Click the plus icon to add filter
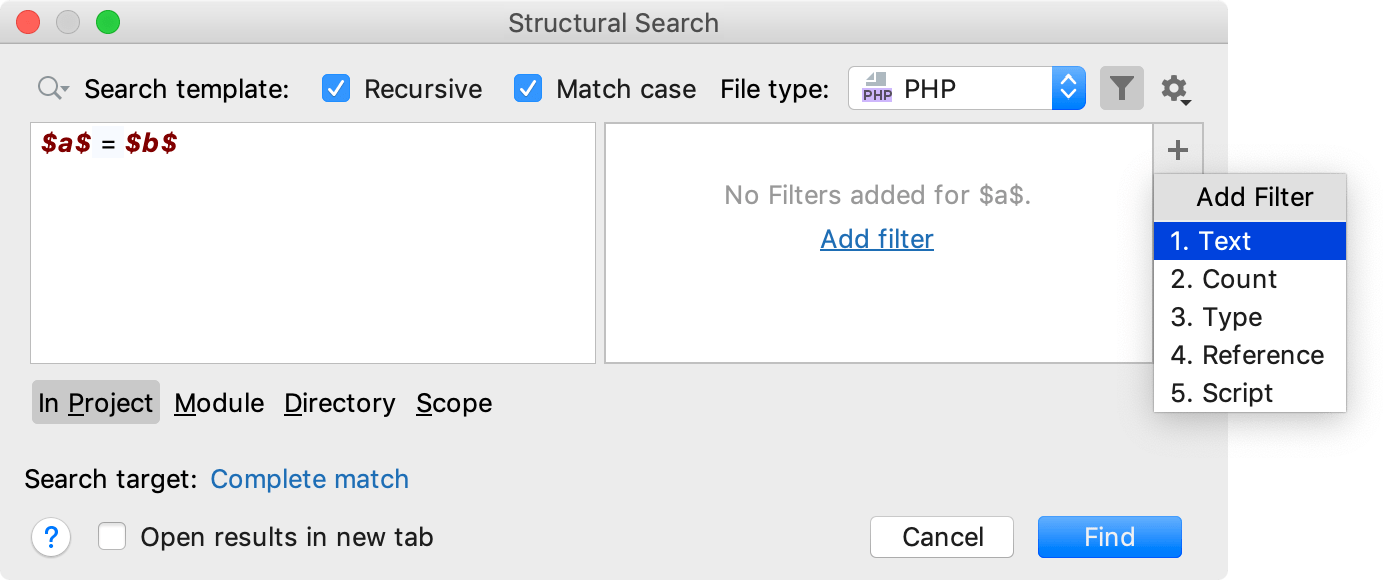 click(x=1178, y=150)
